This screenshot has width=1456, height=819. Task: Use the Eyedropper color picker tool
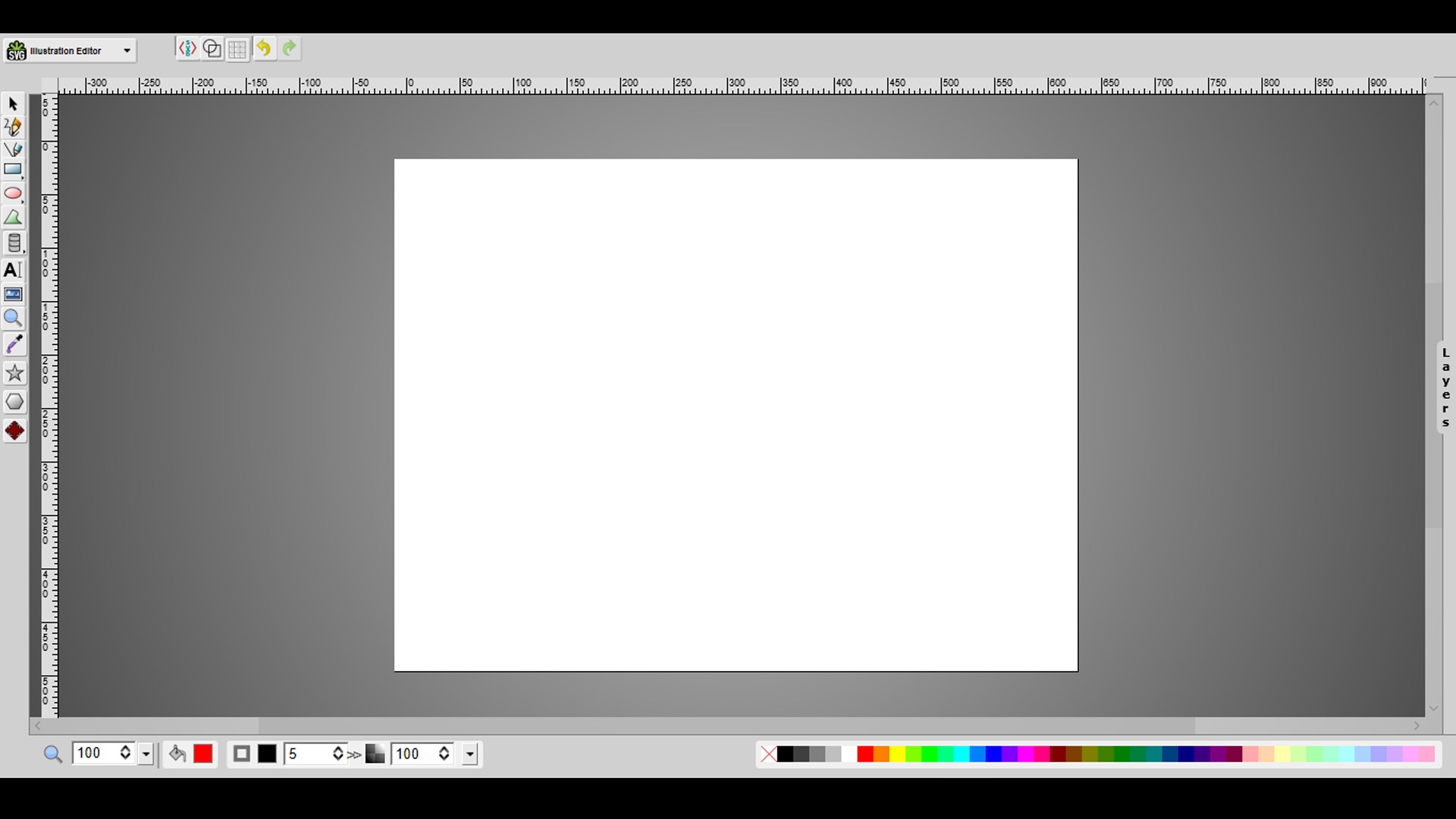click(13, 344)
